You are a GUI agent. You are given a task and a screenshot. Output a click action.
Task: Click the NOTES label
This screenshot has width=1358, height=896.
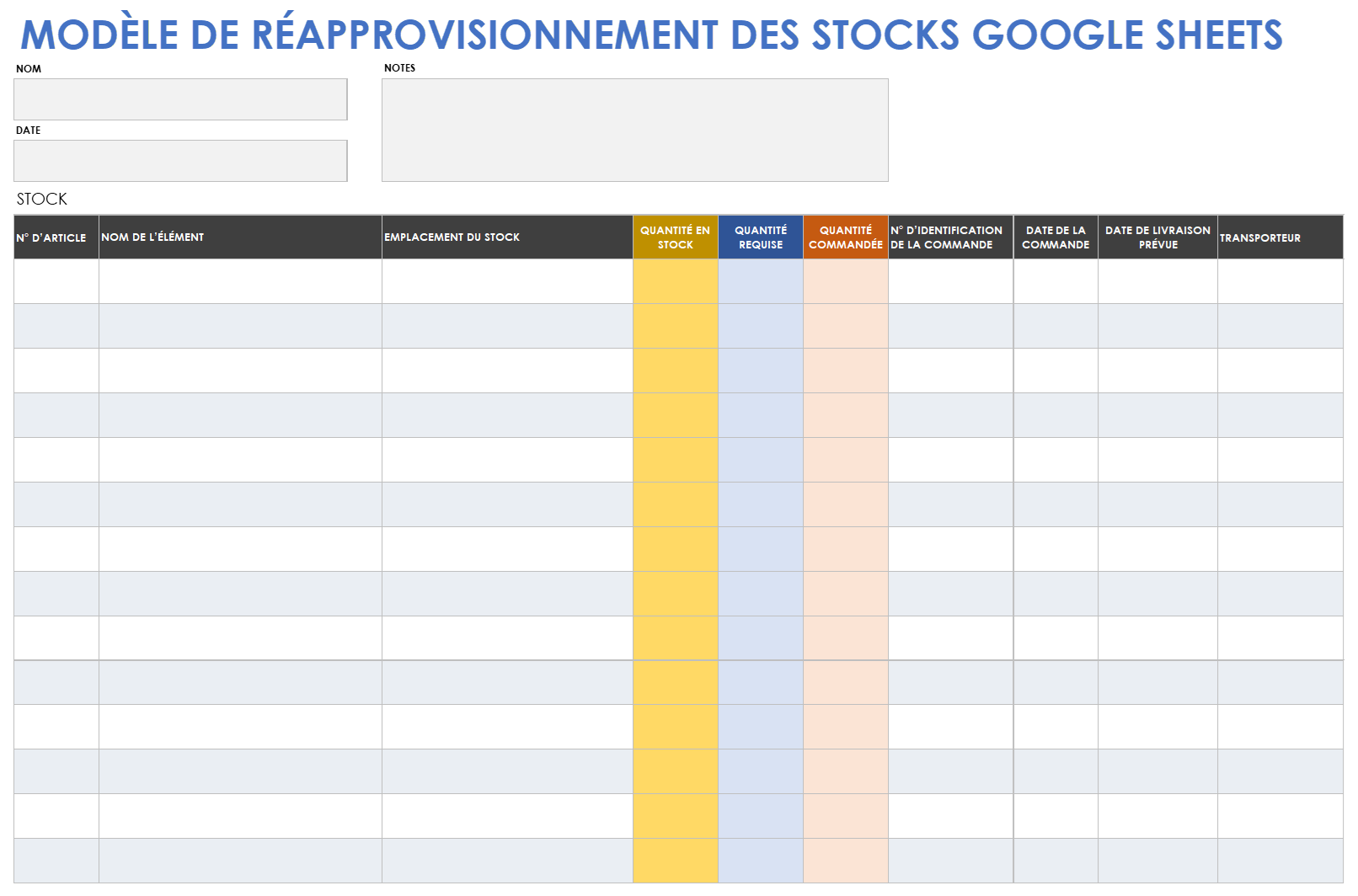tap(400, 68)
